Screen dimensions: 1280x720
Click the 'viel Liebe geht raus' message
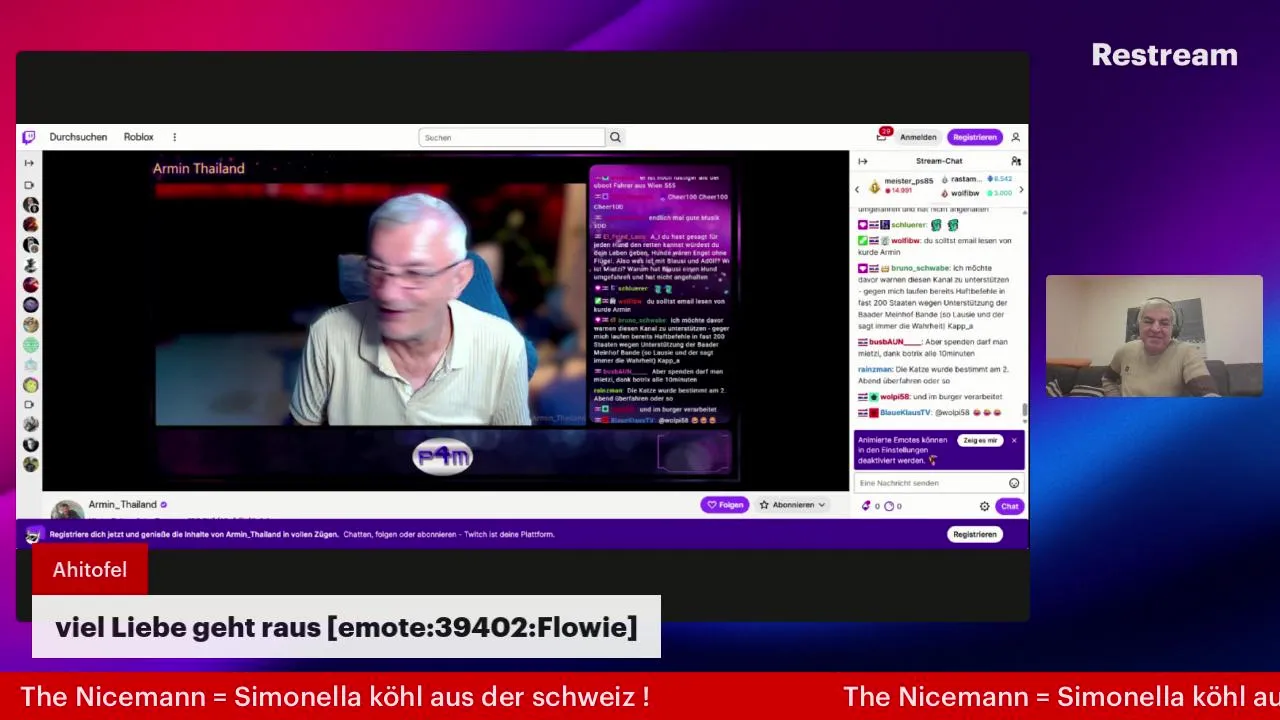[346, 627]
